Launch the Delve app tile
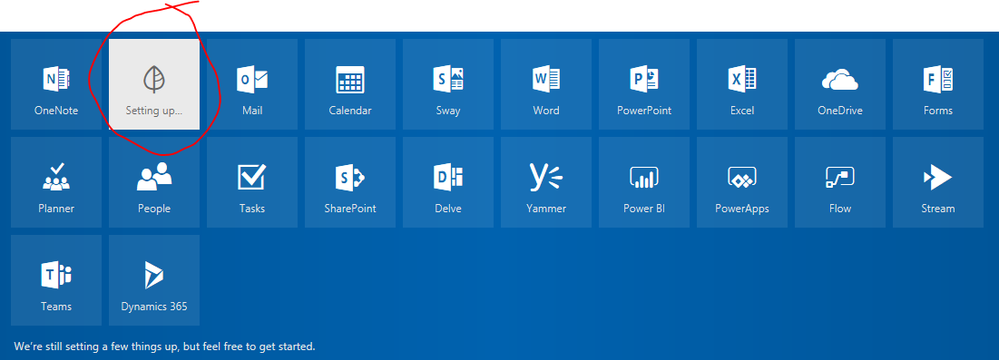The width and height of the screenshot is (999, 360). (x=448, y=182)
